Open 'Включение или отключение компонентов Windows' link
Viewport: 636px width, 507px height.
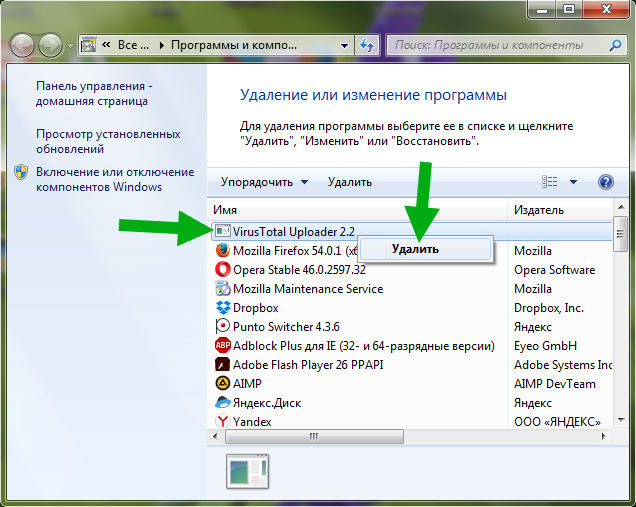click(x=115, y=179)
